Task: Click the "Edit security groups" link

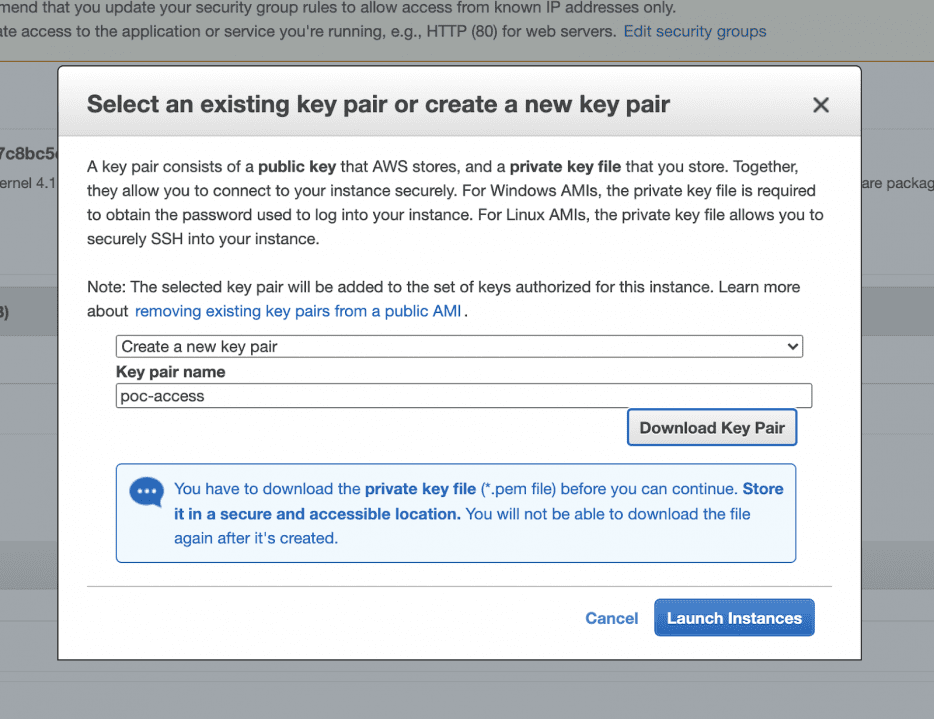Action: [695, 31]
